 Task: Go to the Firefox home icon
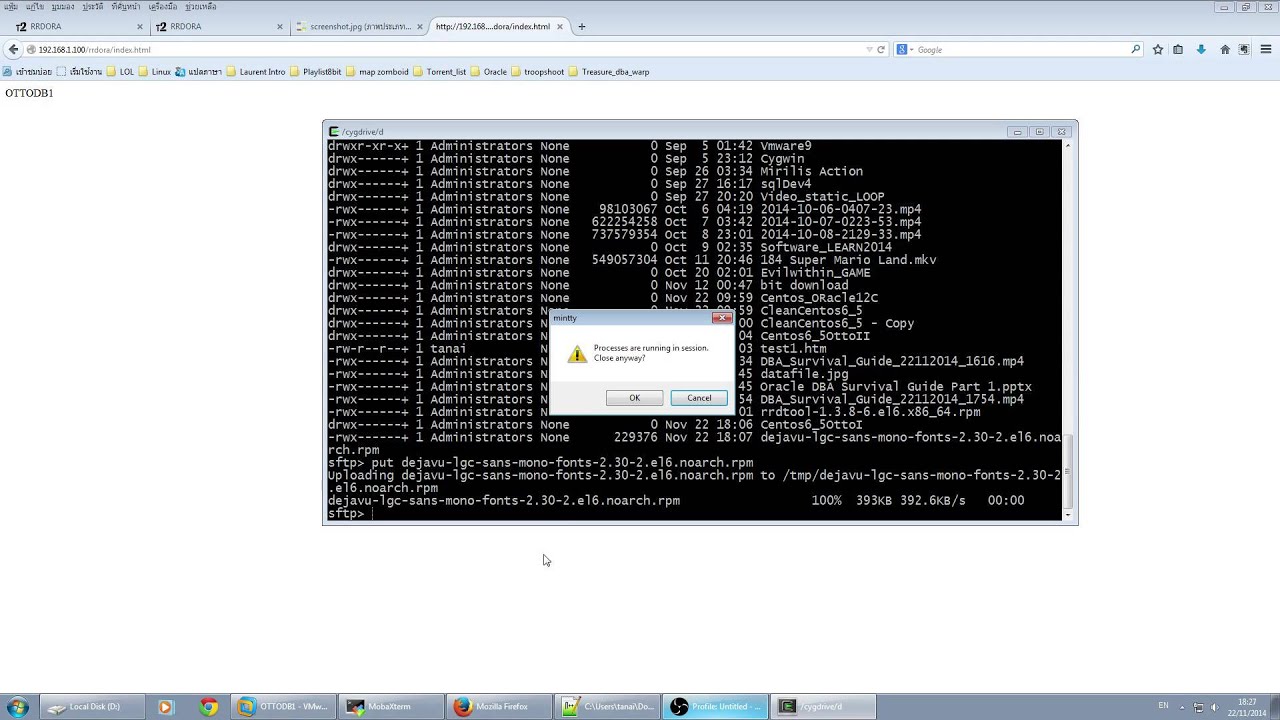point(1224,49)
